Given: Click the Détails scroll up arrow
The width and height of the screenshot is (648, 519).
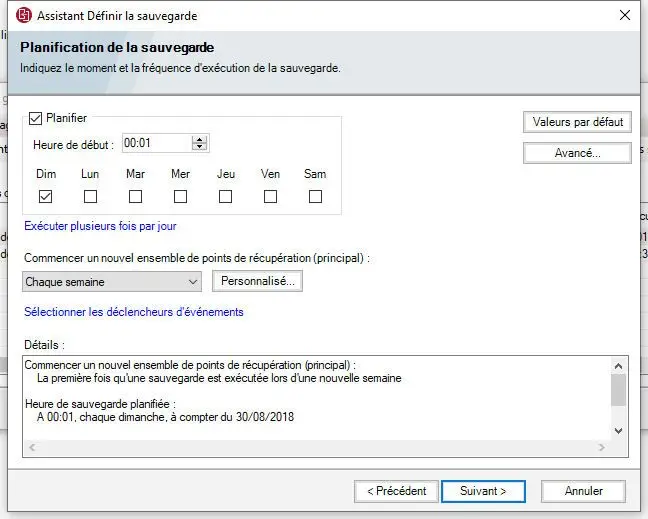Looking at the screenshot, I should point(618,366).
